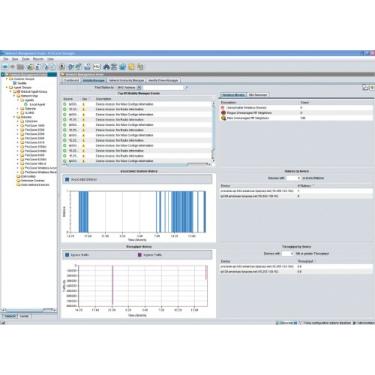Select the Subnets tree item
The height and width of the screenshot is (375, 375).
30,109
